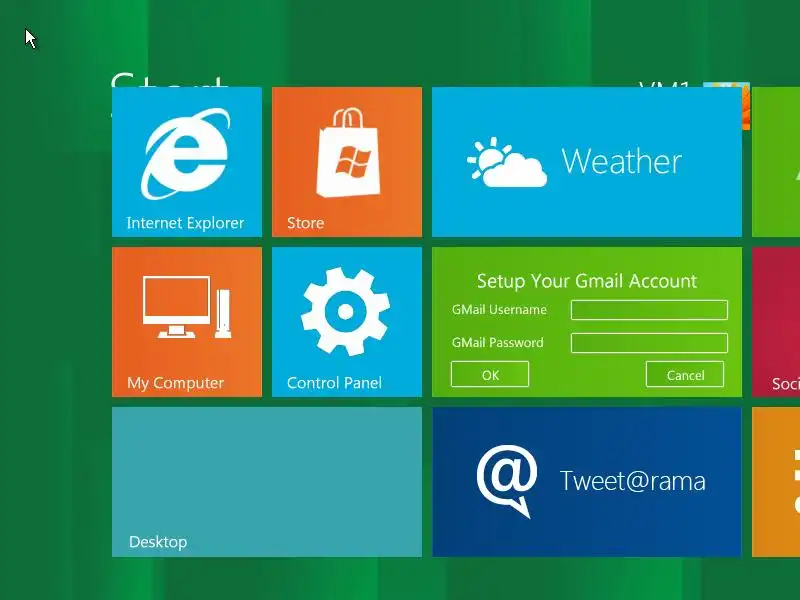Open the Tweet@rama tile
This screenshot has height=600, width=800.
tap(587, 482)
